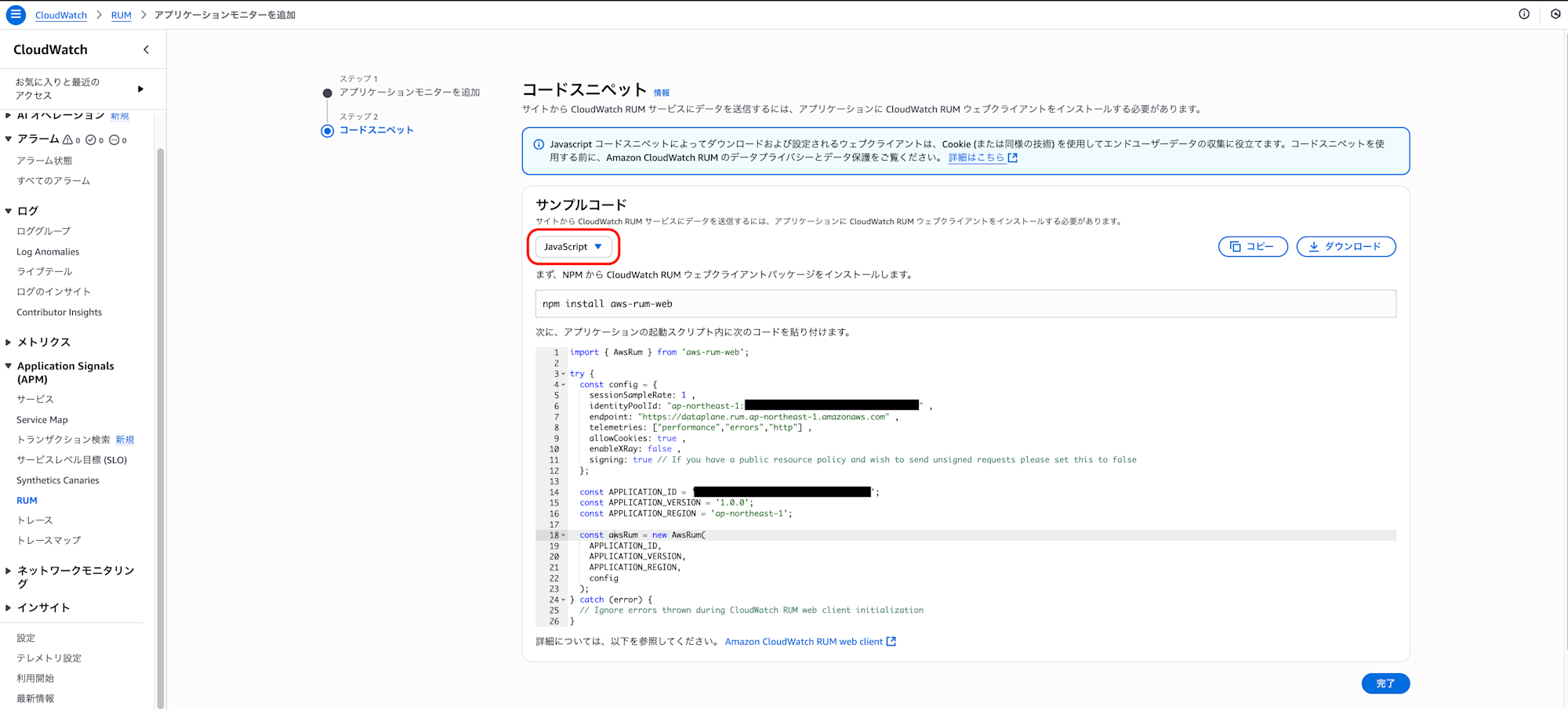Open ログのインサイト in sidebar
This screenshot has height=710, width=1568.
tap(54, 292)
